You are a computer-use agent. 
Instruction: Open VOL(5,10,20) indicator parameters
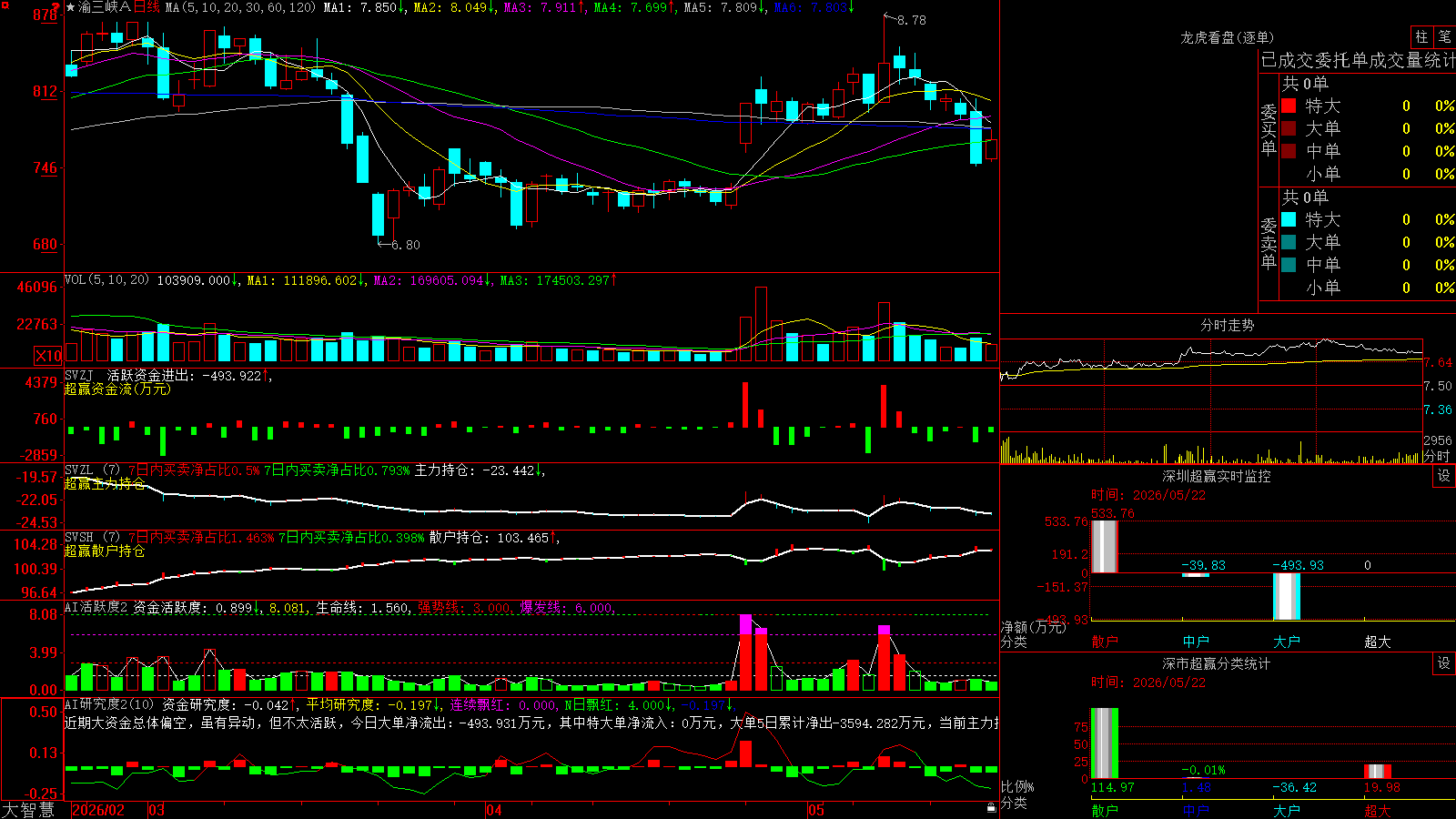[x=106, y=280]
